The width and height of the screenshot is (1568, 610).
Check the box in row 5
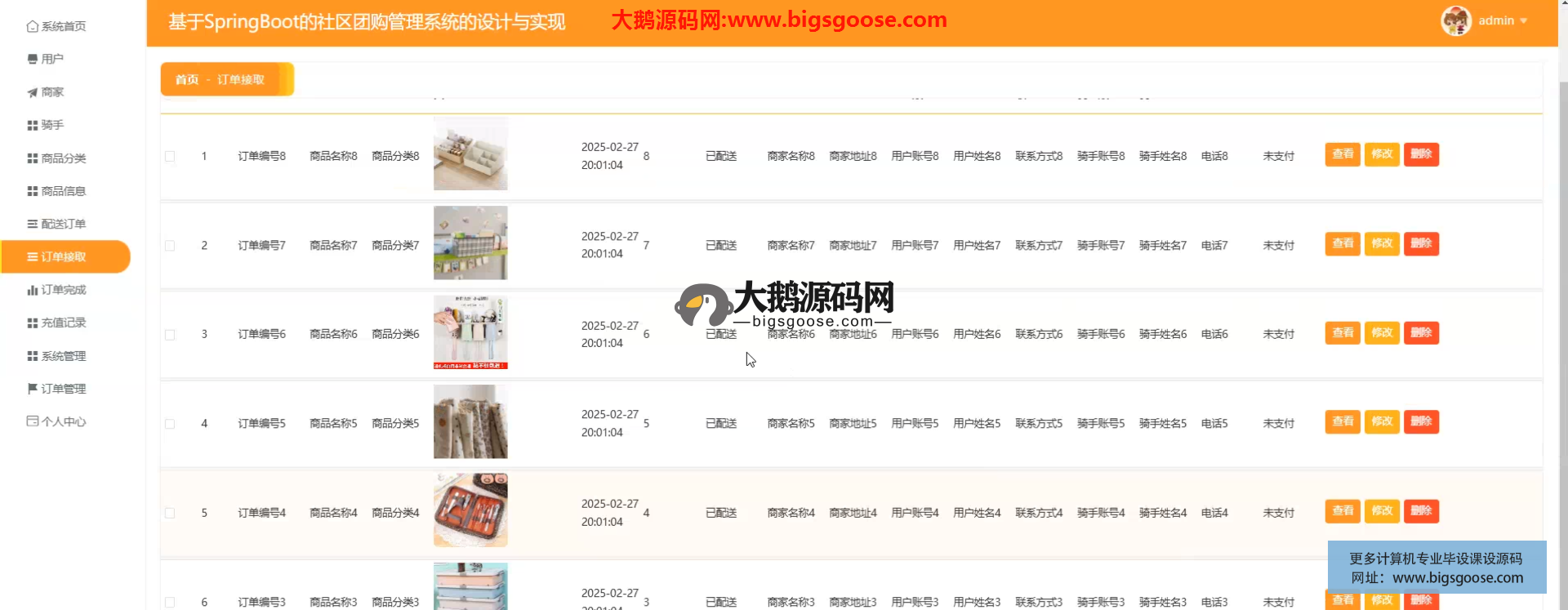pyautogui.click(x=170, y=513)
